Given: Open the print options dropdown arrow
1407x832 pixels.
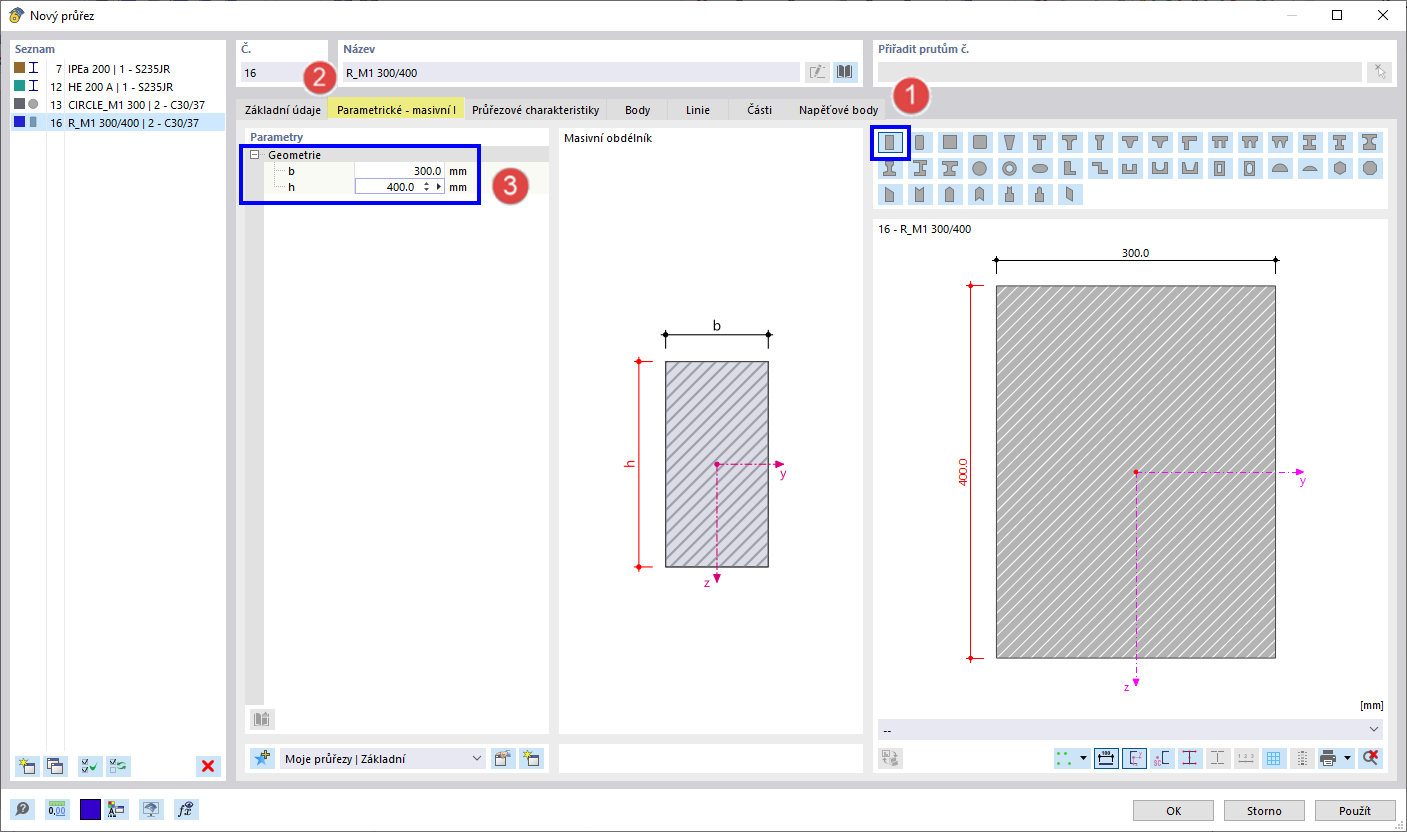Looking at the screenshot, I should pyautogui.click(x=1348, y=758).
